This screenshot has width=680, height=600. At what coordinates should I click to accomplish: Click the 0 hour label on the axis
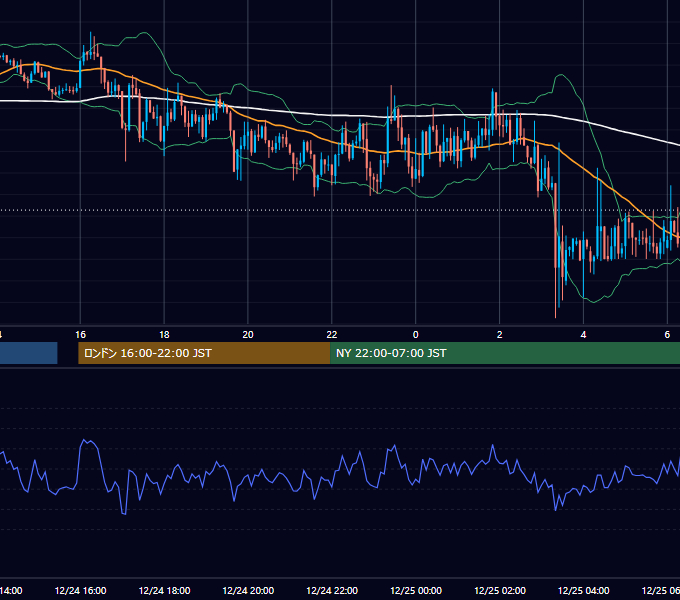point(415,335)
